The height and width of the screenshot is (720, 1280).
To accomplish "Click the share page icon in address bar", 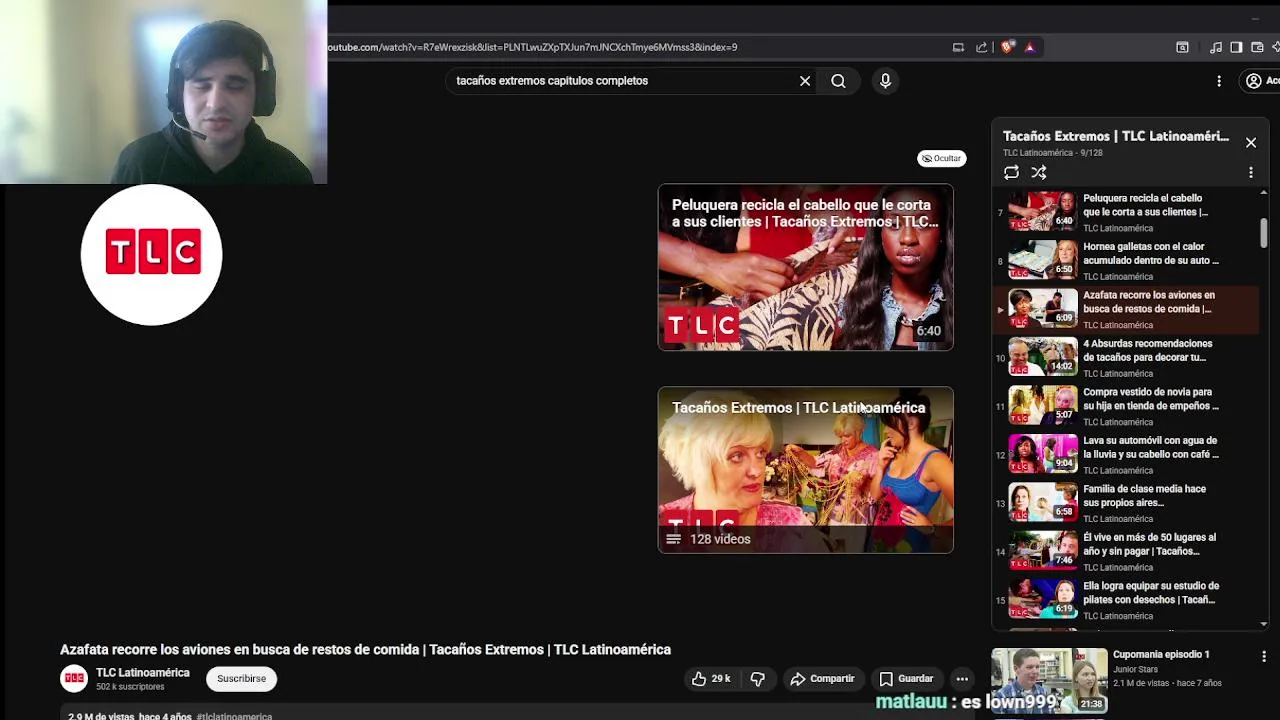I will pyautogui.click(x=981, y=47).
